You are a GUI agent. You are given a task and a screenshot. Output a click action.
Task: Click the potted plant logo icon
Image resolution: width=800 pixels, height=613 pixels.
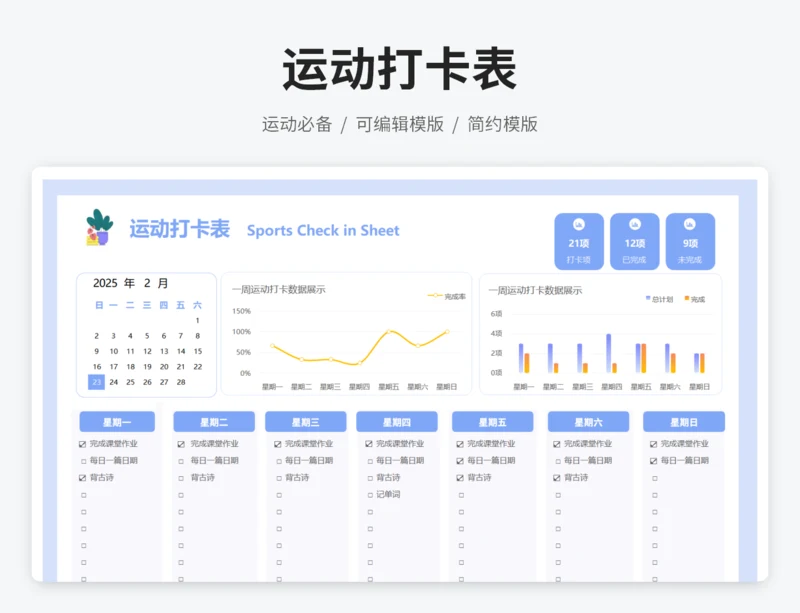pyautogui.click(x=99, y=228)
